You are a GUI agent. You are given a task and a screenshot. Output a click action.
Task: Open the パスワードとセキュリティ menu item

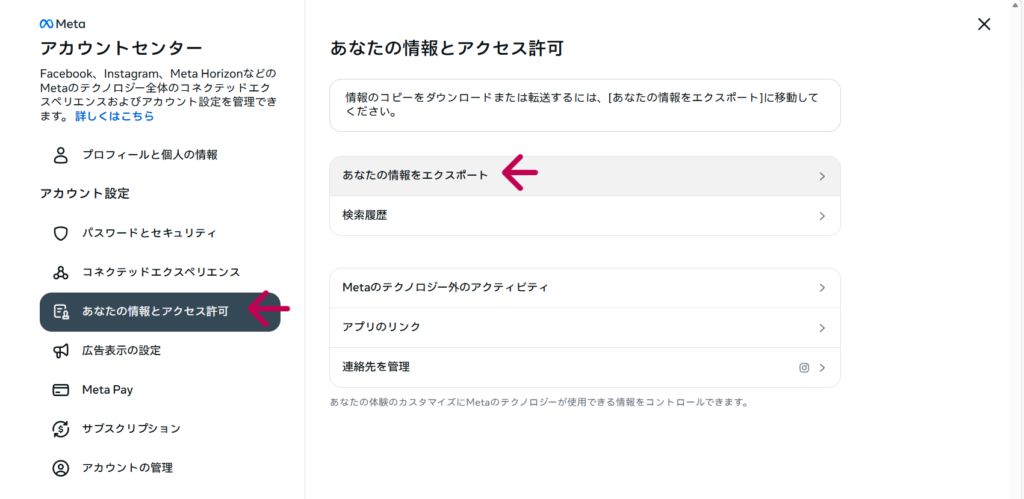click(x=149, y=233)
